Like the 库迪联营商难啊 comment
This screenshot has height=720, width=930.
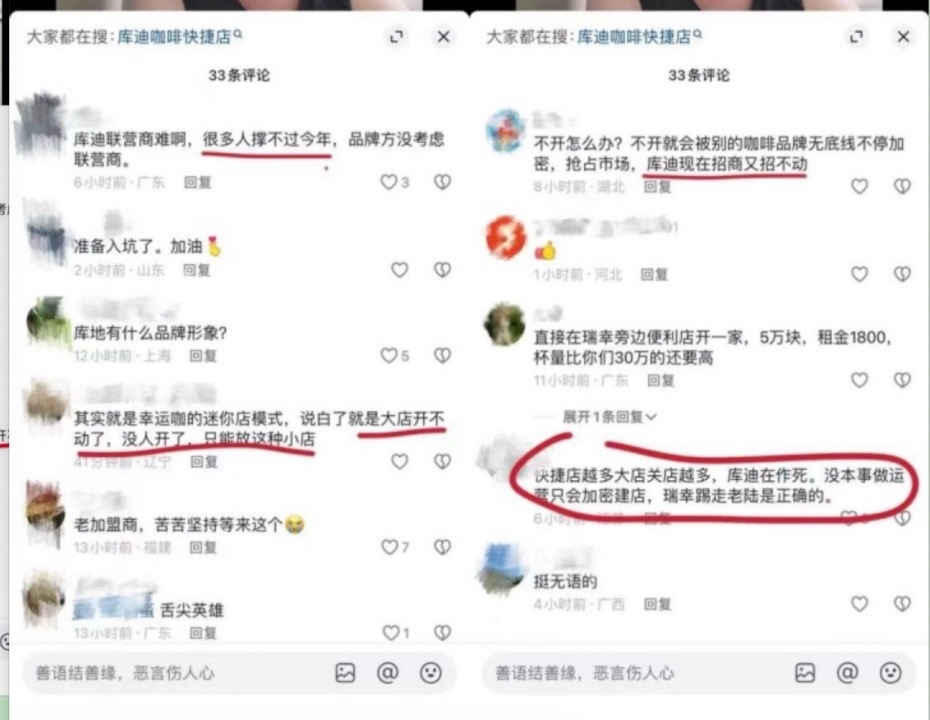[388, 182]
